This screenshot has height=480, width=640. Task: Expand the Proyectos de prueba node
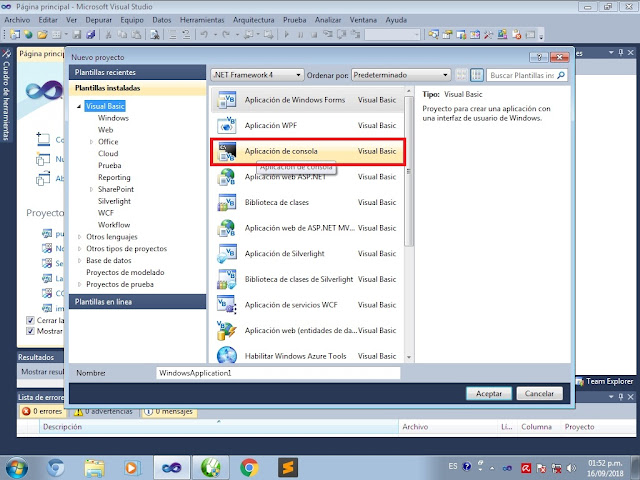(79, 284)
